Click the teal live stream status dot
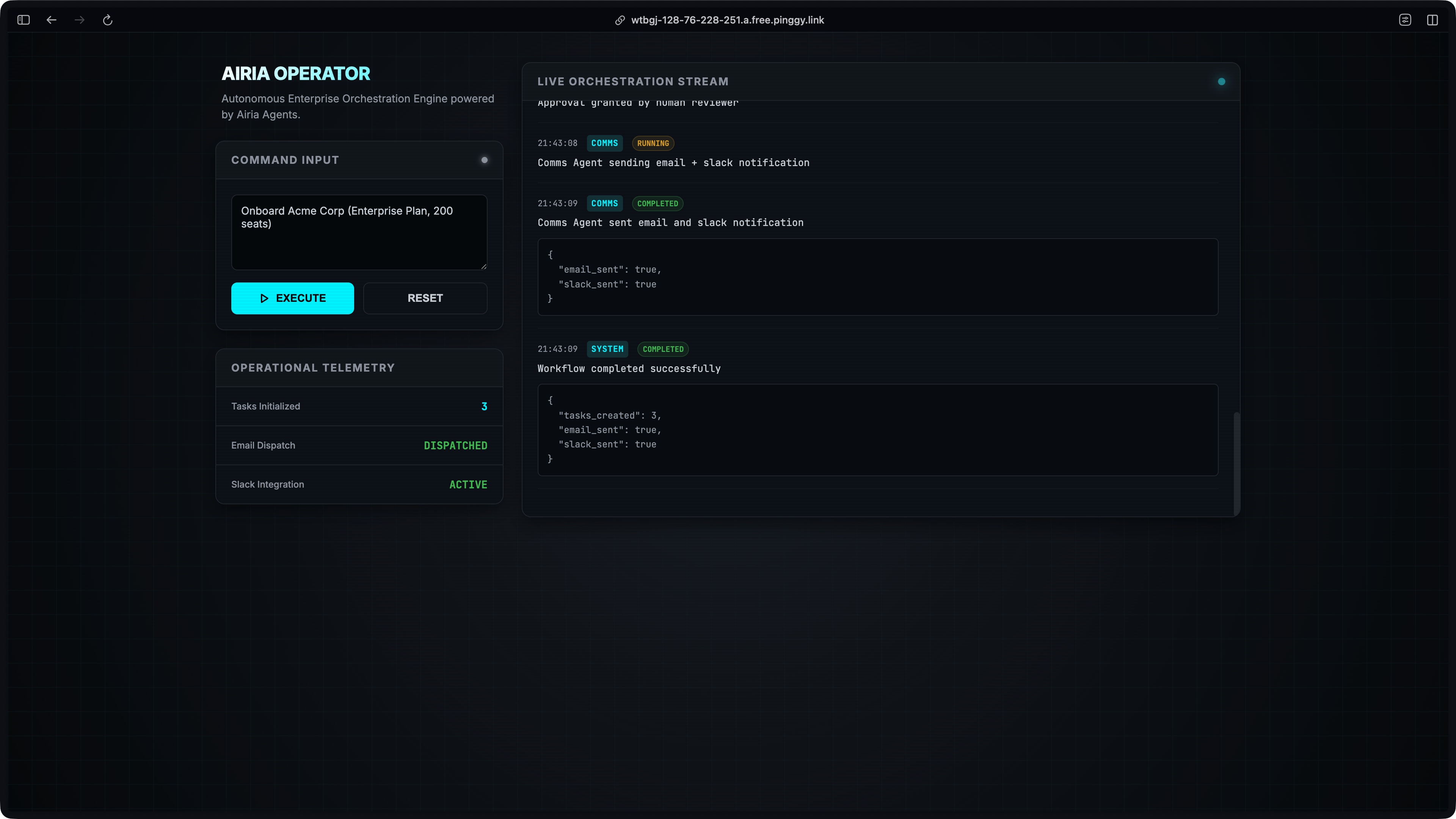1456x819 pixels. [x=1221, y=82]
